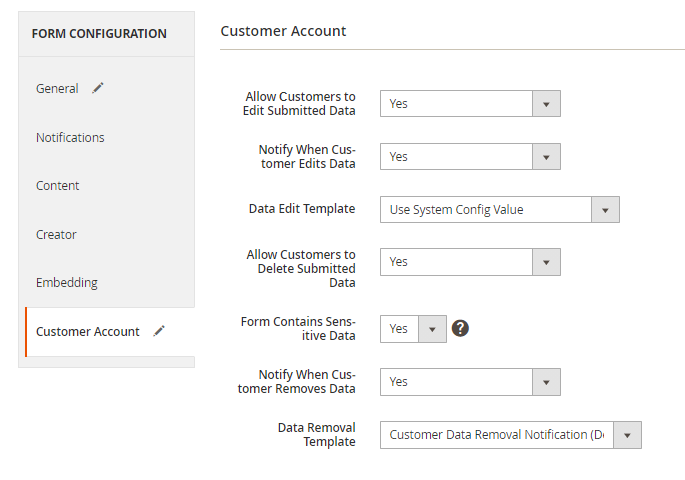Open the Embedding tab

point(66,282)
